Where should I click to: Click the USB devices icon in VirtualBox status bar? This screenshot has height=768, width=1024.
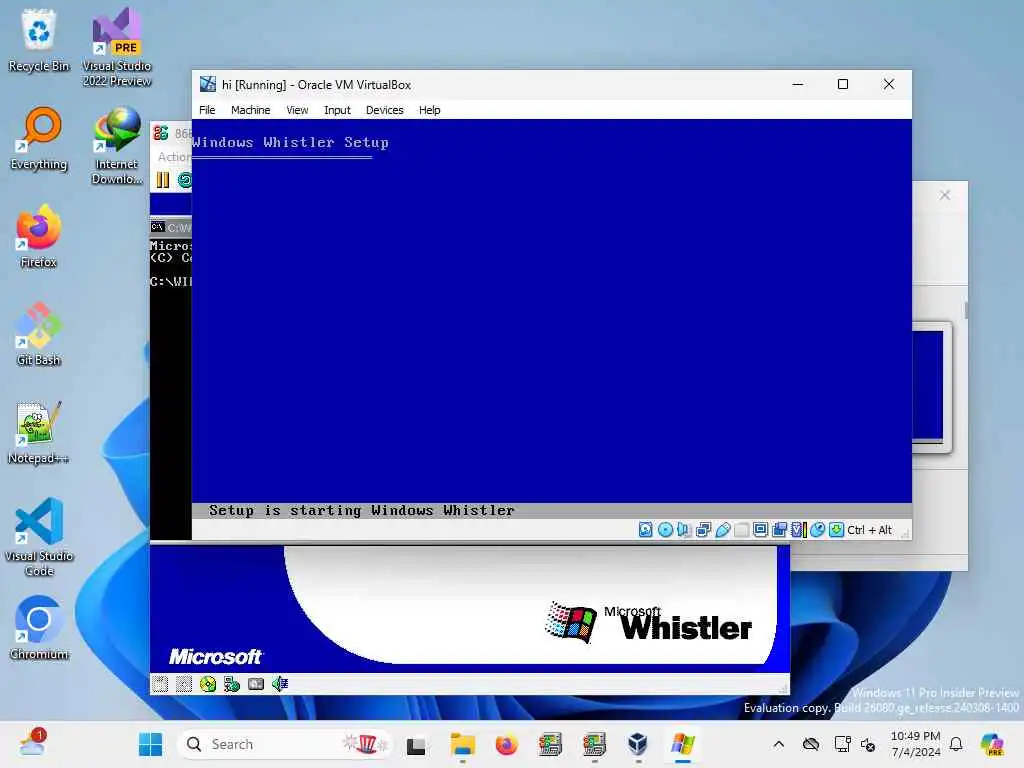[722, 530]
